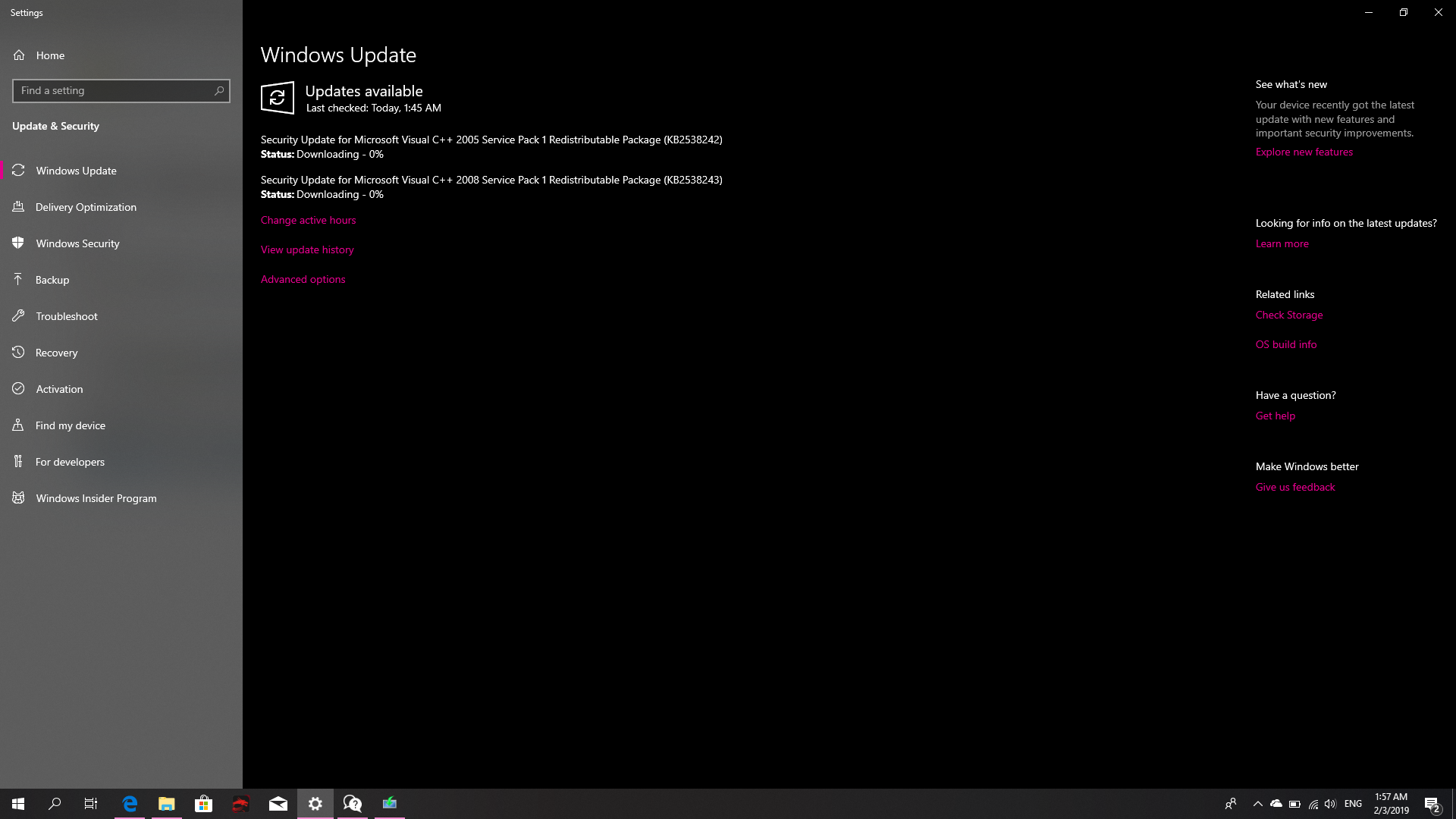Image resolution: width=1456 pixels, height=819 pixels.
Task: Open Delivery Optimization settings page
Action: click(x=121, y=207)
